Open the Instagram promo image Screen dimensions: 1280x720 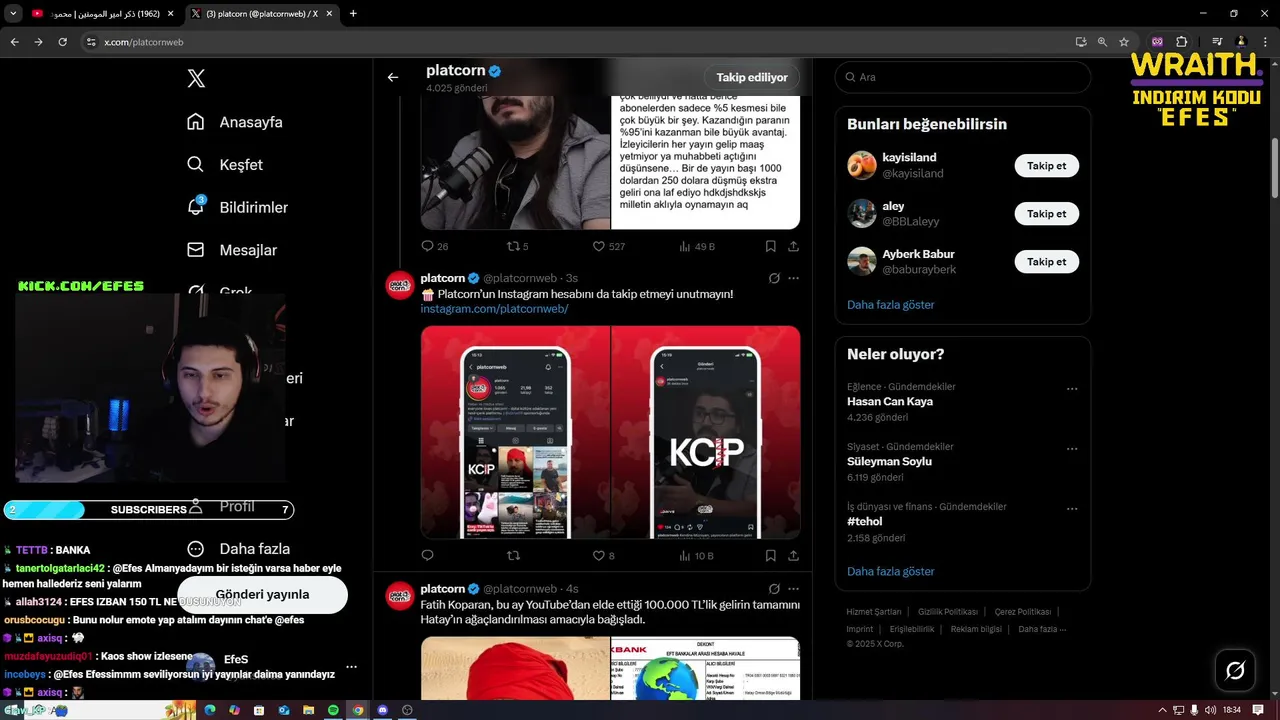tap(610, 432)
